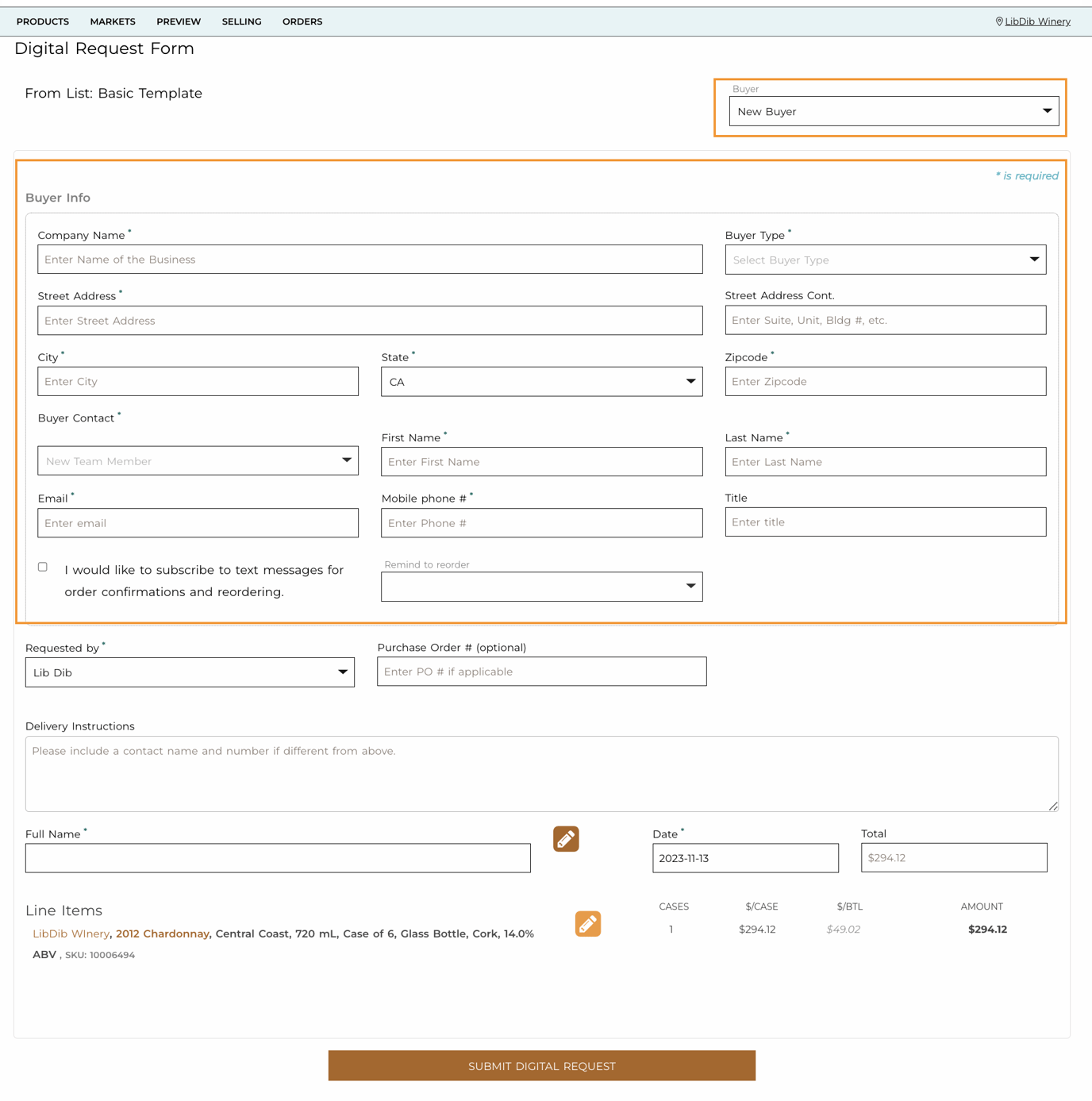Click the Enter PO # if applicable field

[541, 671]
